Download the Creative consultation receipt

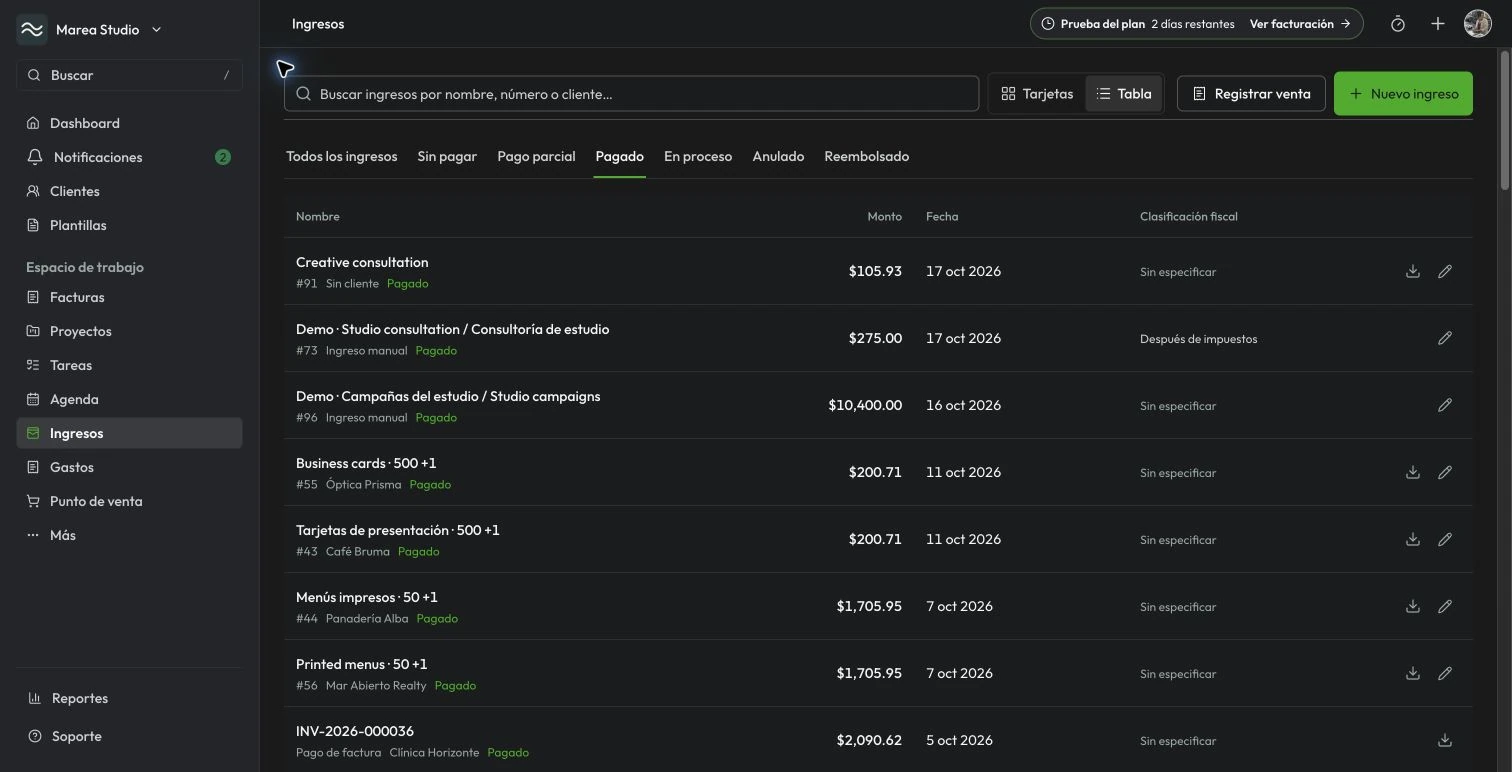click(1413, 271)
